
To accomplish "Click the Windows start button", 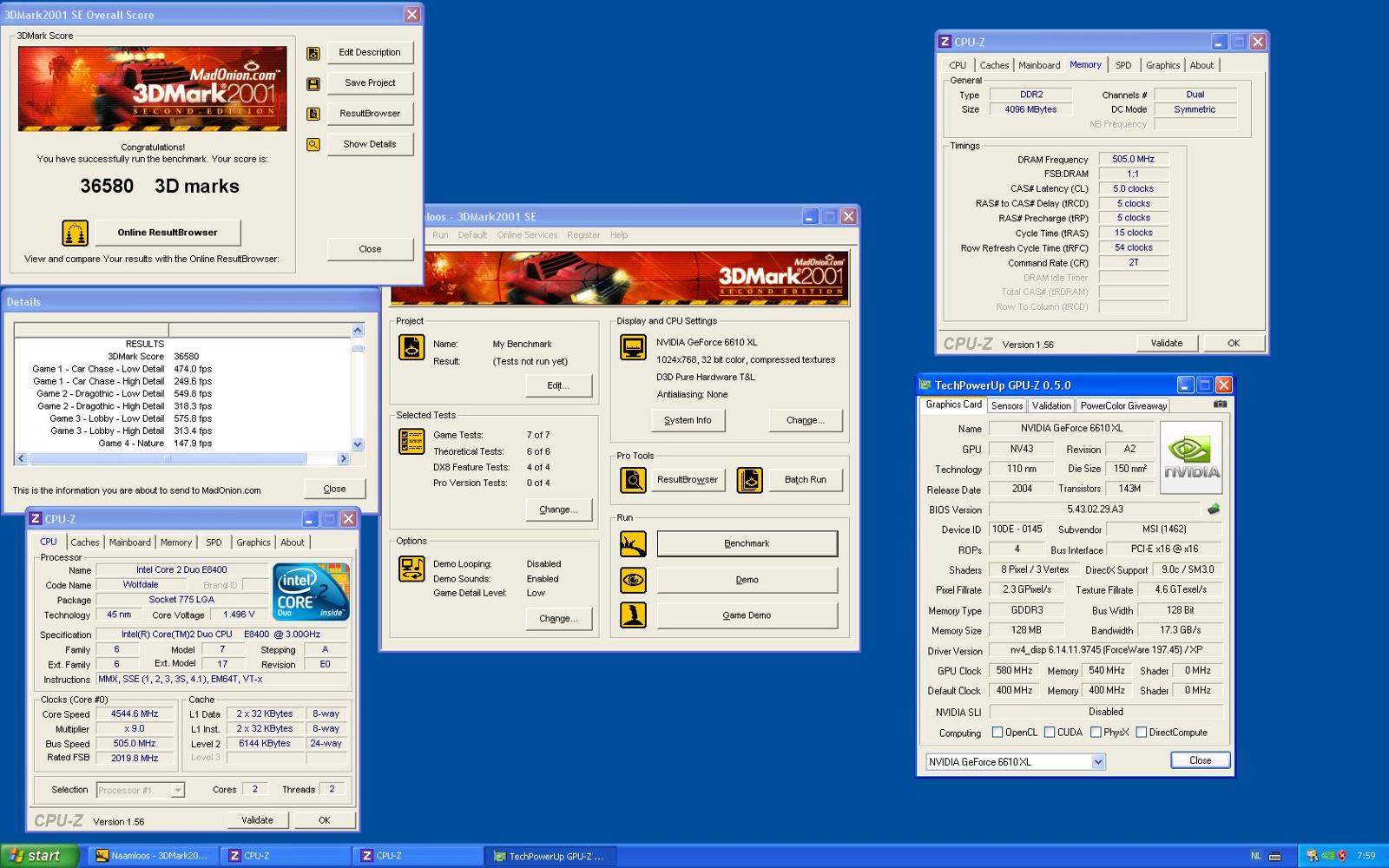I will coord(40,856).
